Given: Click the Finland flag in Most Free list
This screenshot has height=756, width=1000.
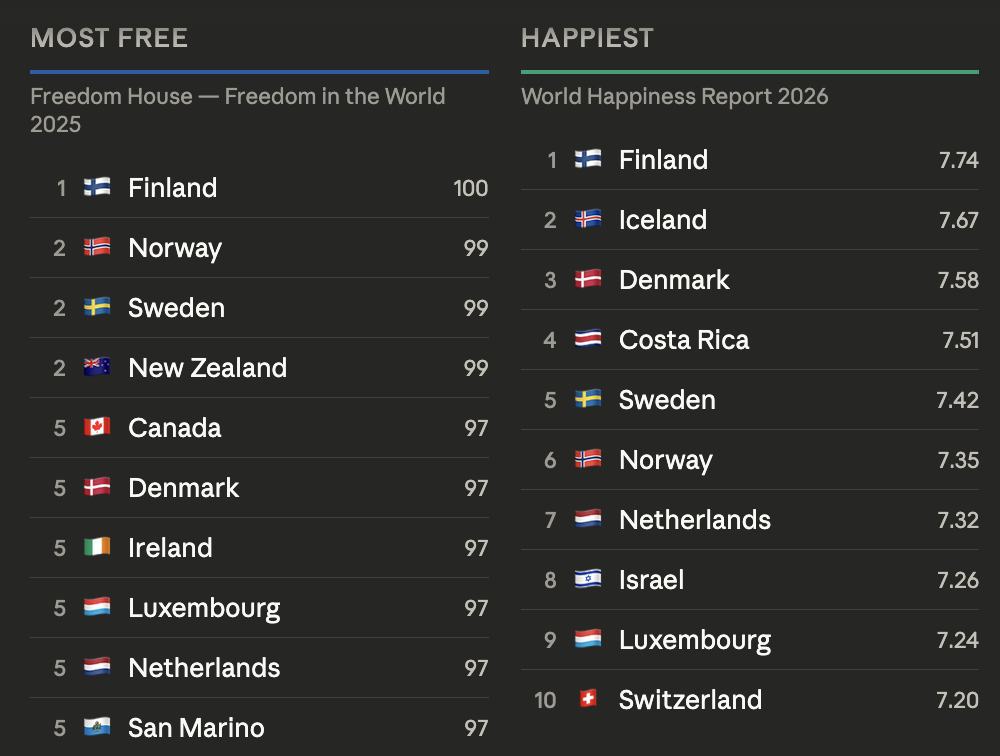Looking at the screenshot, I should click(97, 187).
